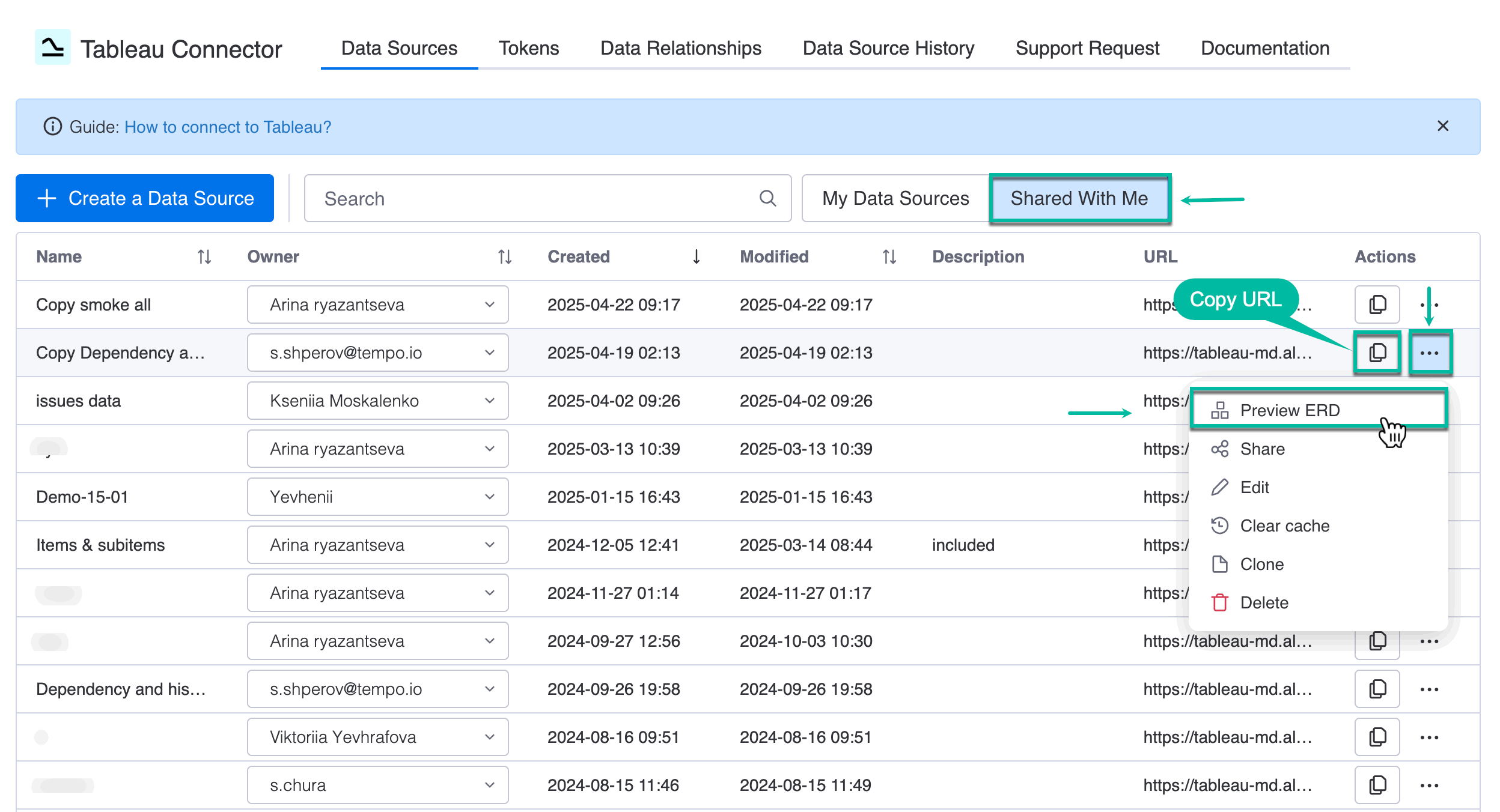The image size is (1500, 812).
Task: Open the three-dot actions menu for Copy smoke all
Action: click(1430, 304)
